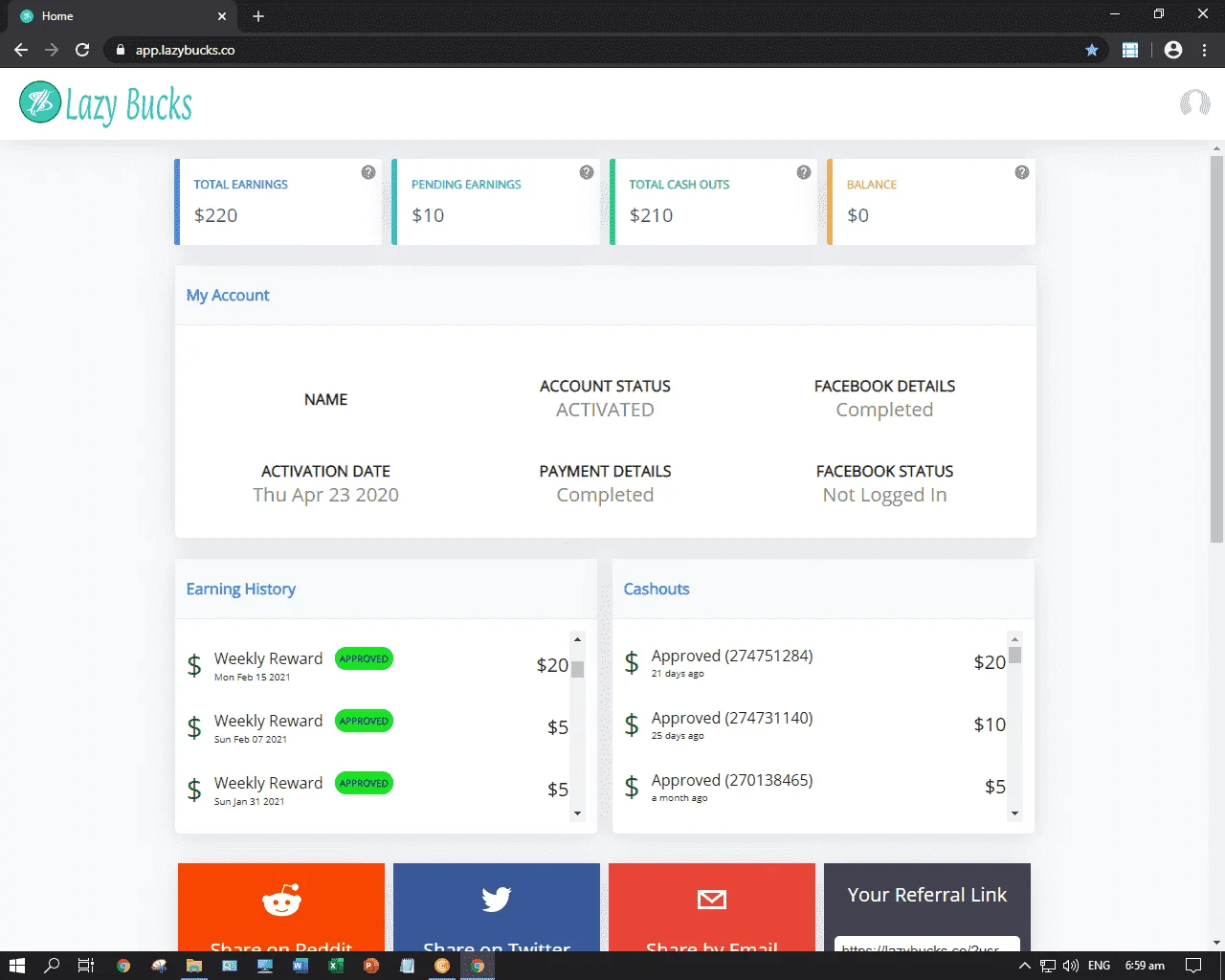Click the Not Logged In Facebook status
Screen dimensions: 1225x980
pos(885,495)
